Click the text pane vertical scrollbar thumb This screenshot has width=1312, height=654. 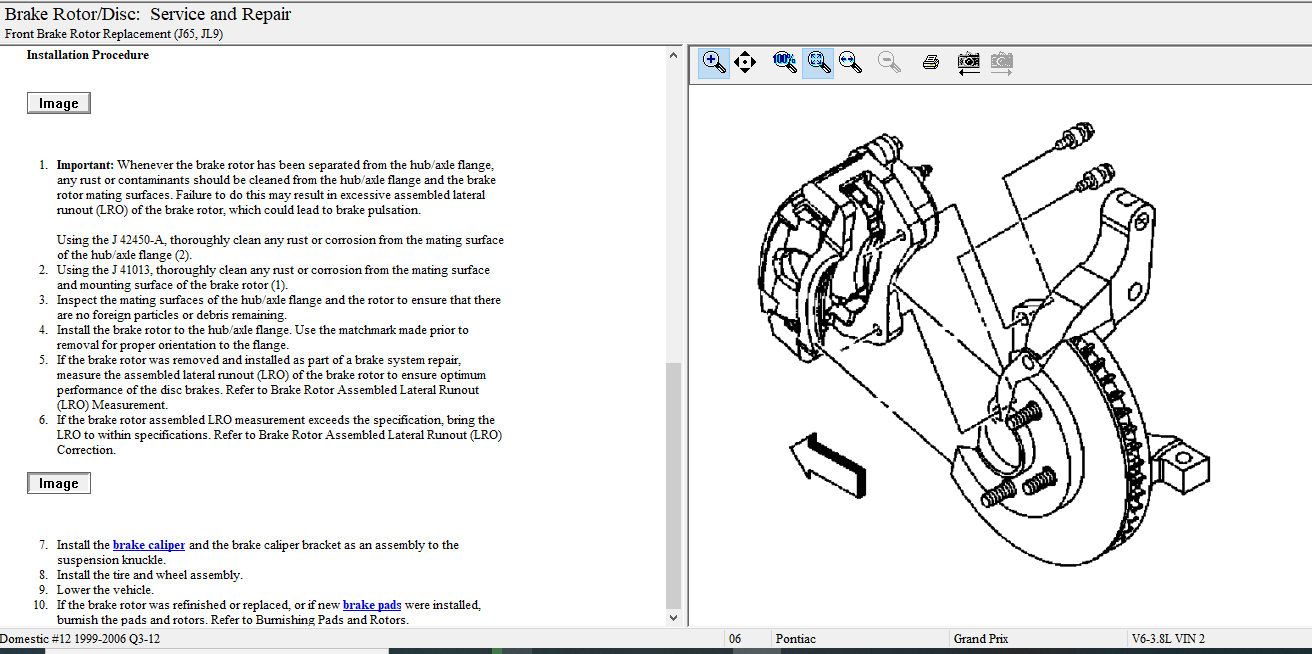tap(673, 485)
